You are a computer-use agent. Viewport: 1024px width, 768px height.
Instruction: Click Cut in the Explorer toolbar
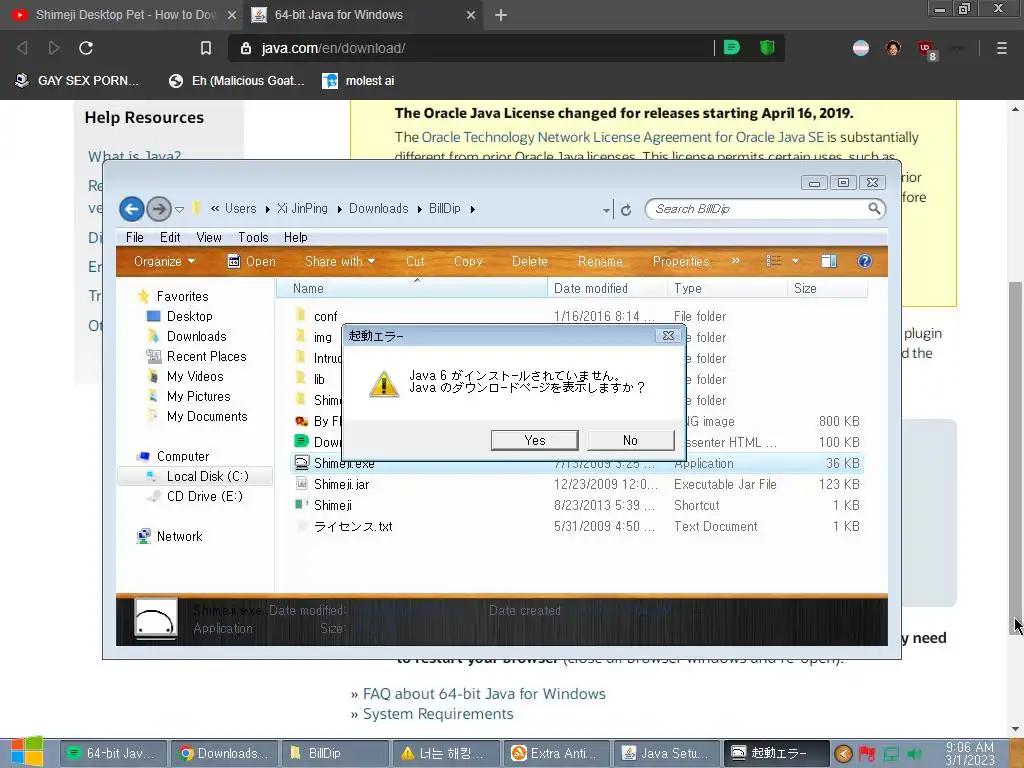click(x=415, y=261)
